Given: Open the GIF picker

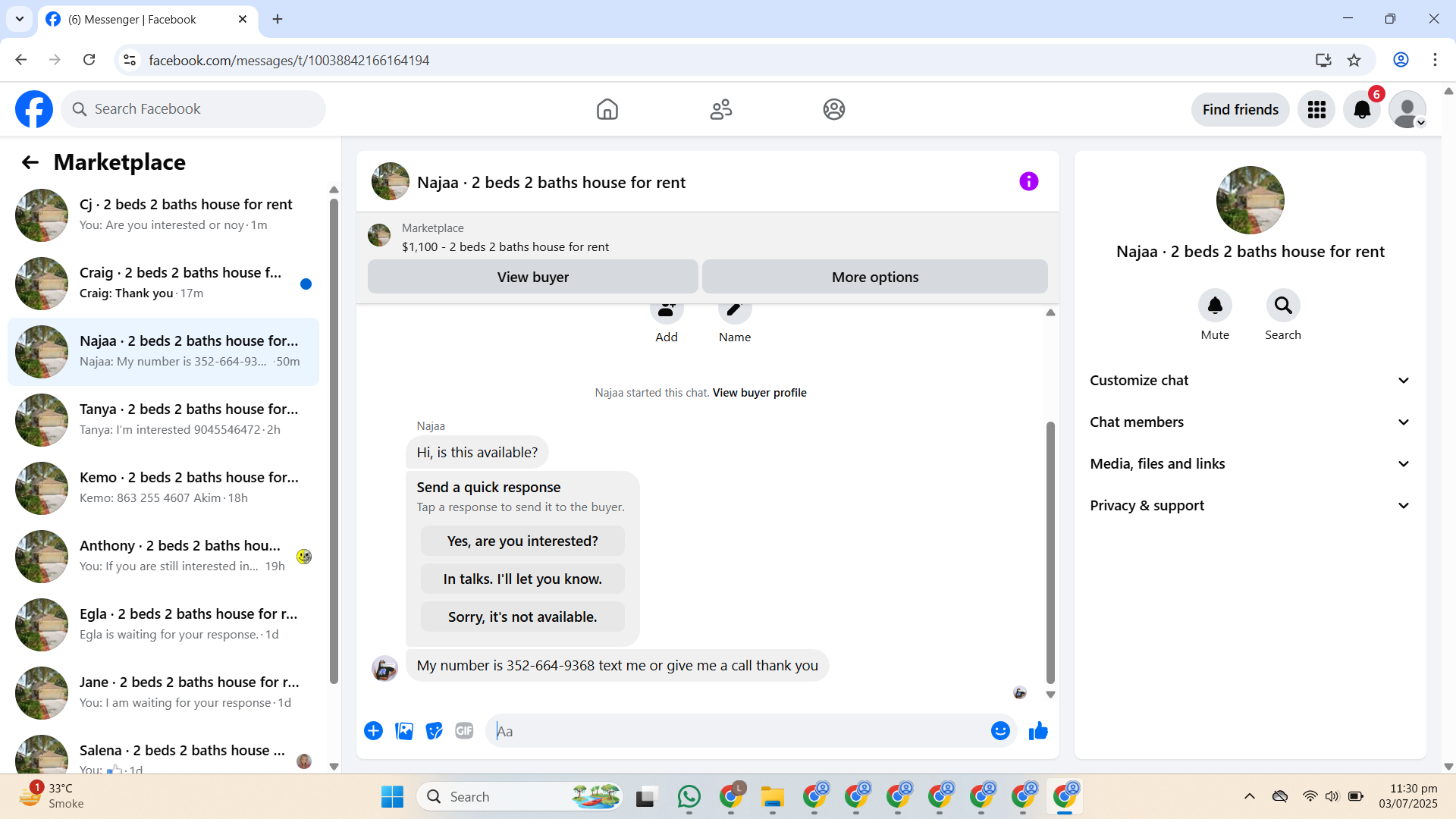Looking at the screenshot, I should coord(464,731).
